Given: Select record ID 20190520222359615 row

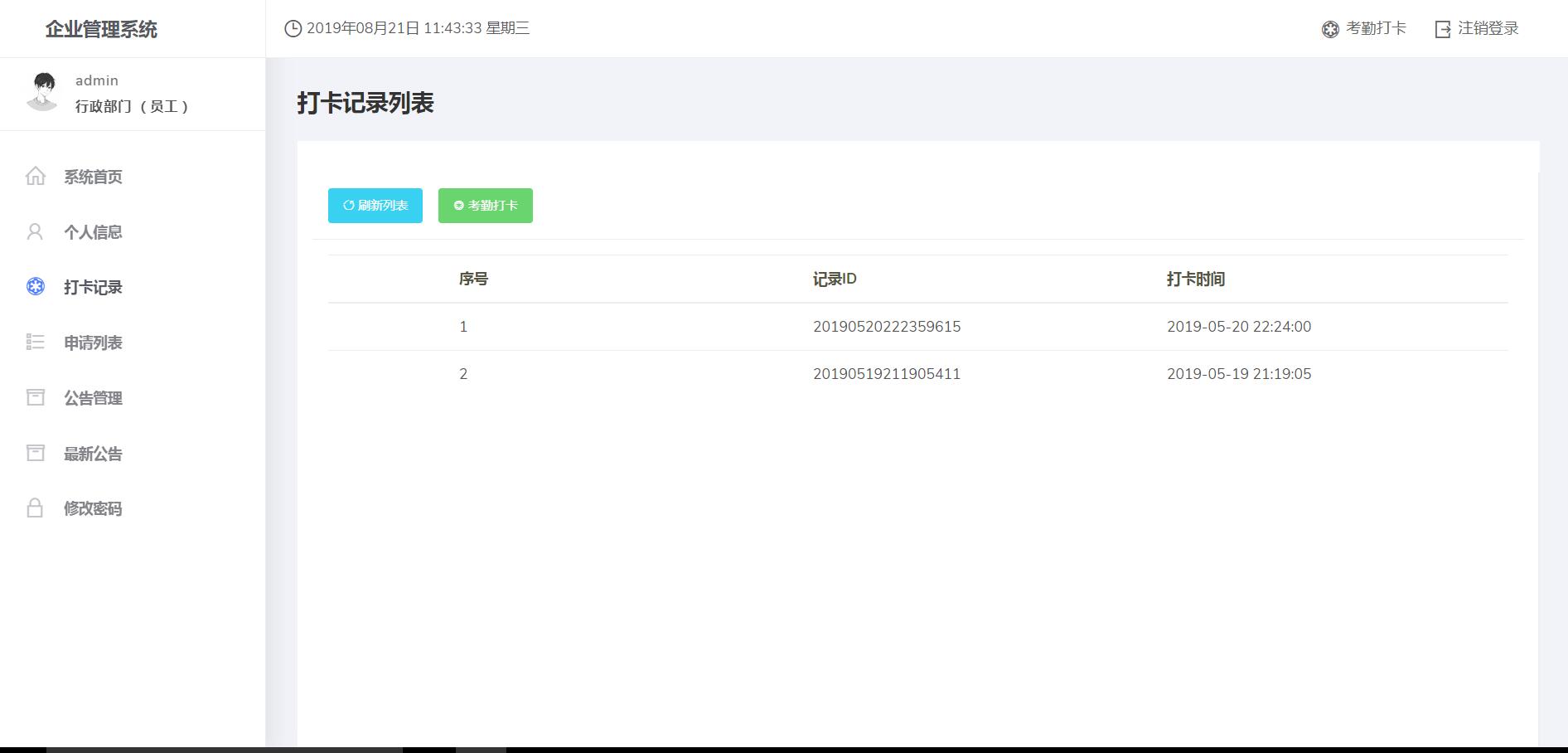Looking at the screenshot, I should pyautogui.click(x=886, y=327).
